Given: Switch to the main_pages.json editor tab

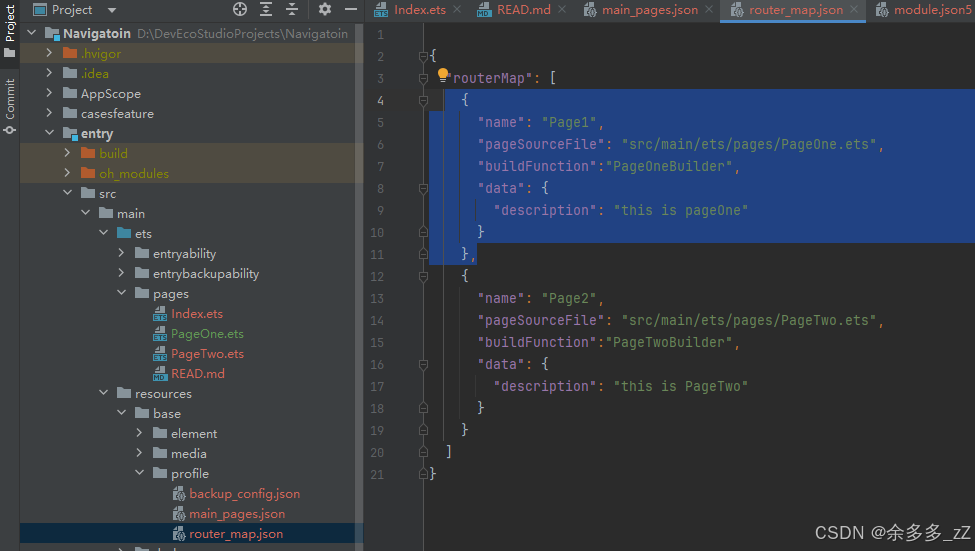Looking at the screenshot, I should 649,10.
